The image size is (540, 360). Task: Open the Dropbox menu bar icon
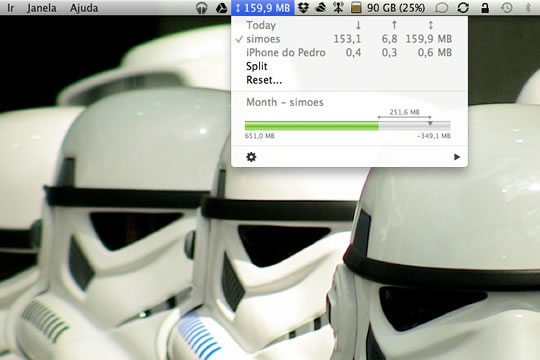(303, 8)
